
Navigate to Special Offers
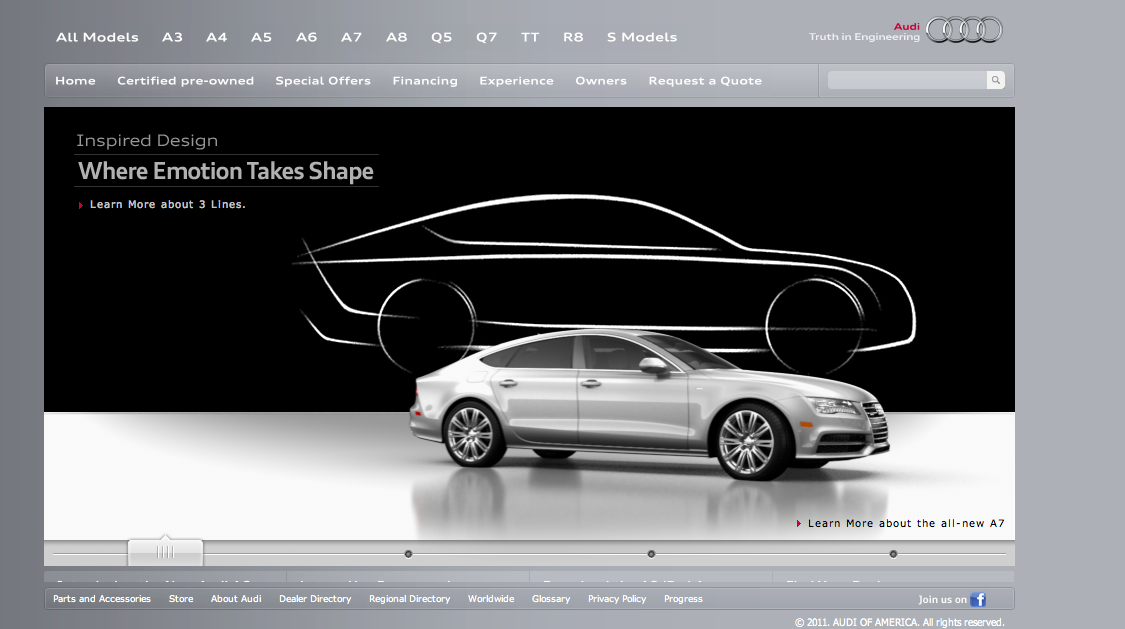[x=323, y=81]
